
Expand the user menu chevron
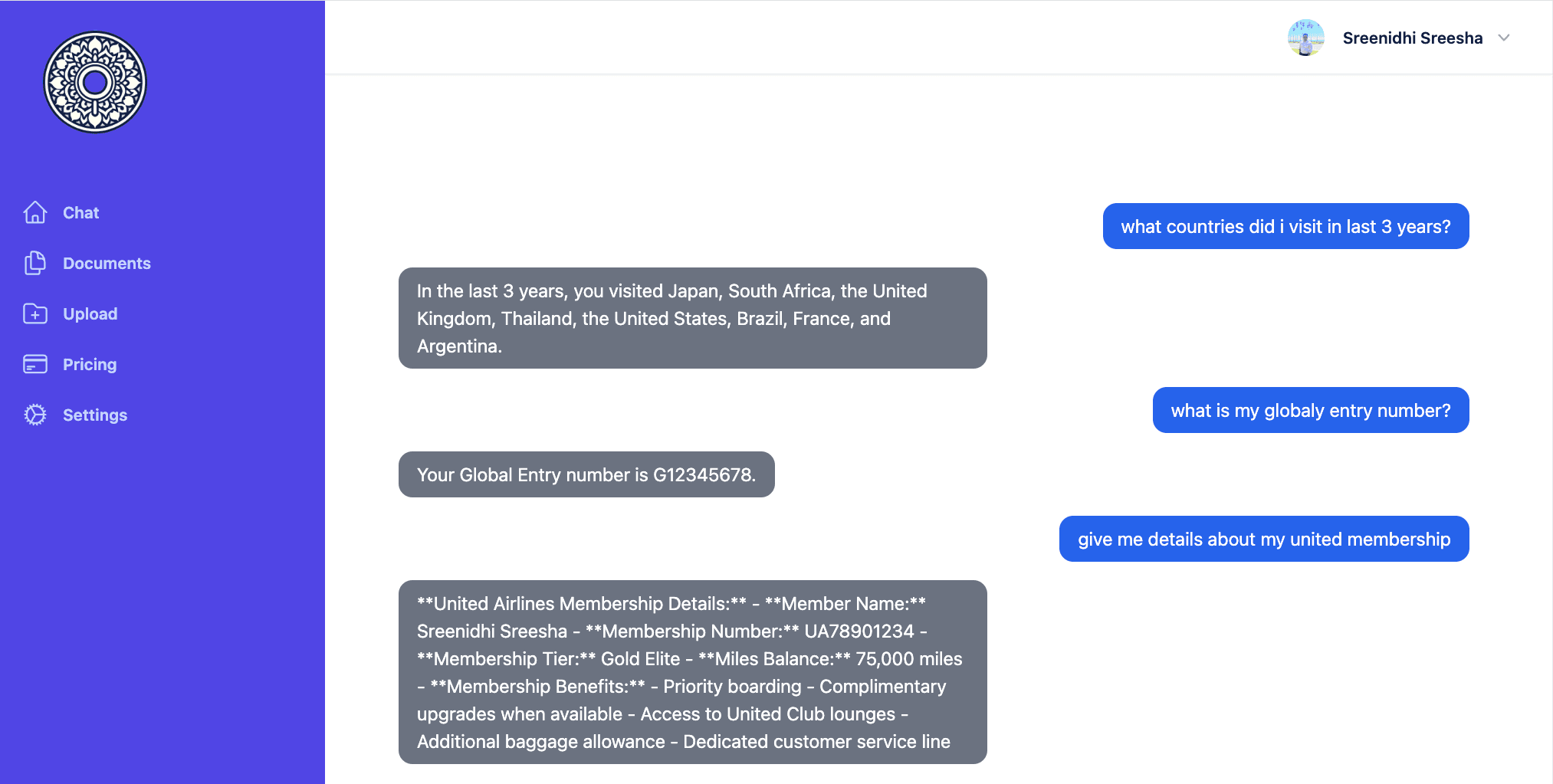click(x=1504, y=38)
